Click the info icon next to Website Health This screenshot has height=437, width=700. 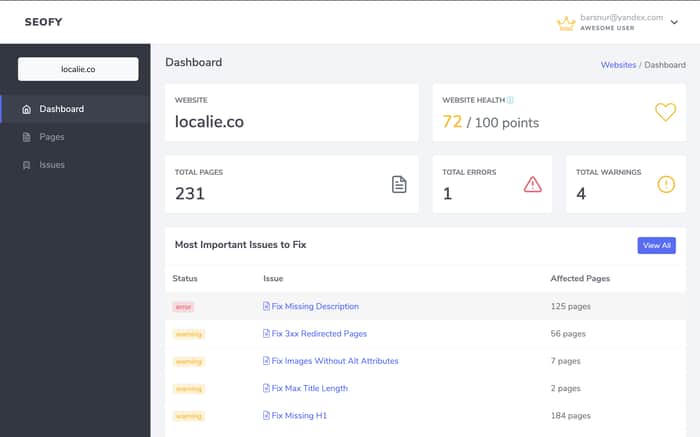point(510,100)
